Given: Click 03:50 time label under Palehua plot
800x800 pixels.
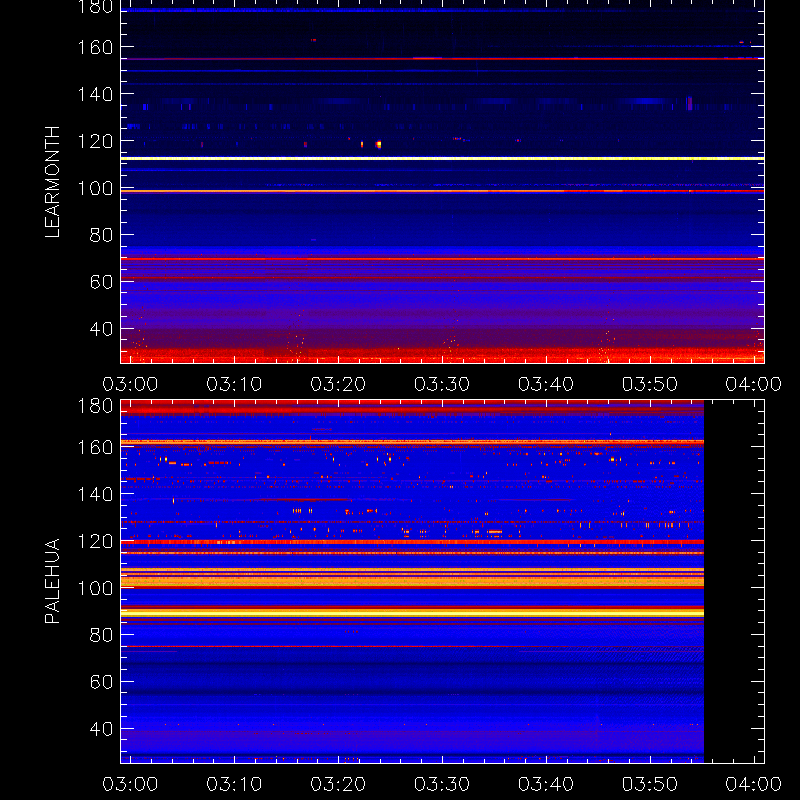Looking at the screenshot, I should 649,784.
